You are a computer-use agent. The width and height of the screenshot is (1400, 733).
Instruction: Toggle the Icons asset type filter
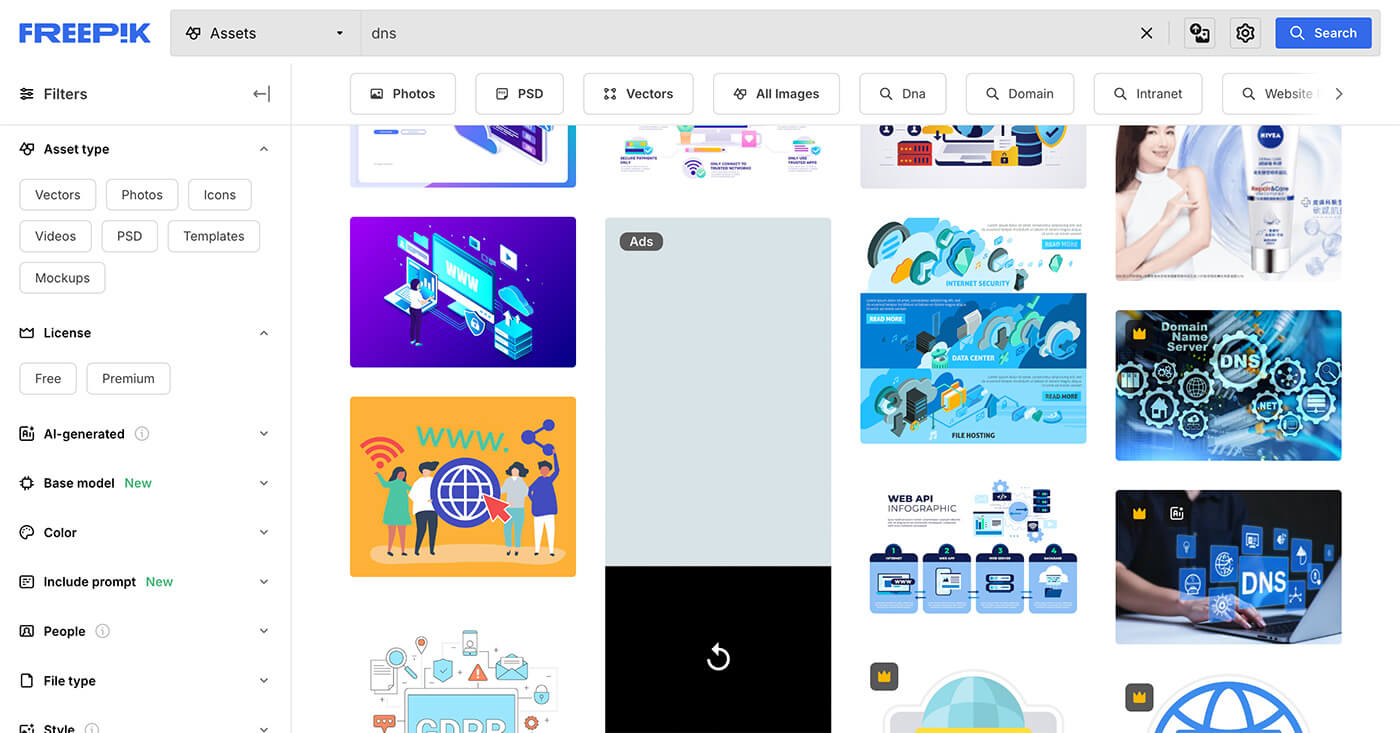[220, 195]
